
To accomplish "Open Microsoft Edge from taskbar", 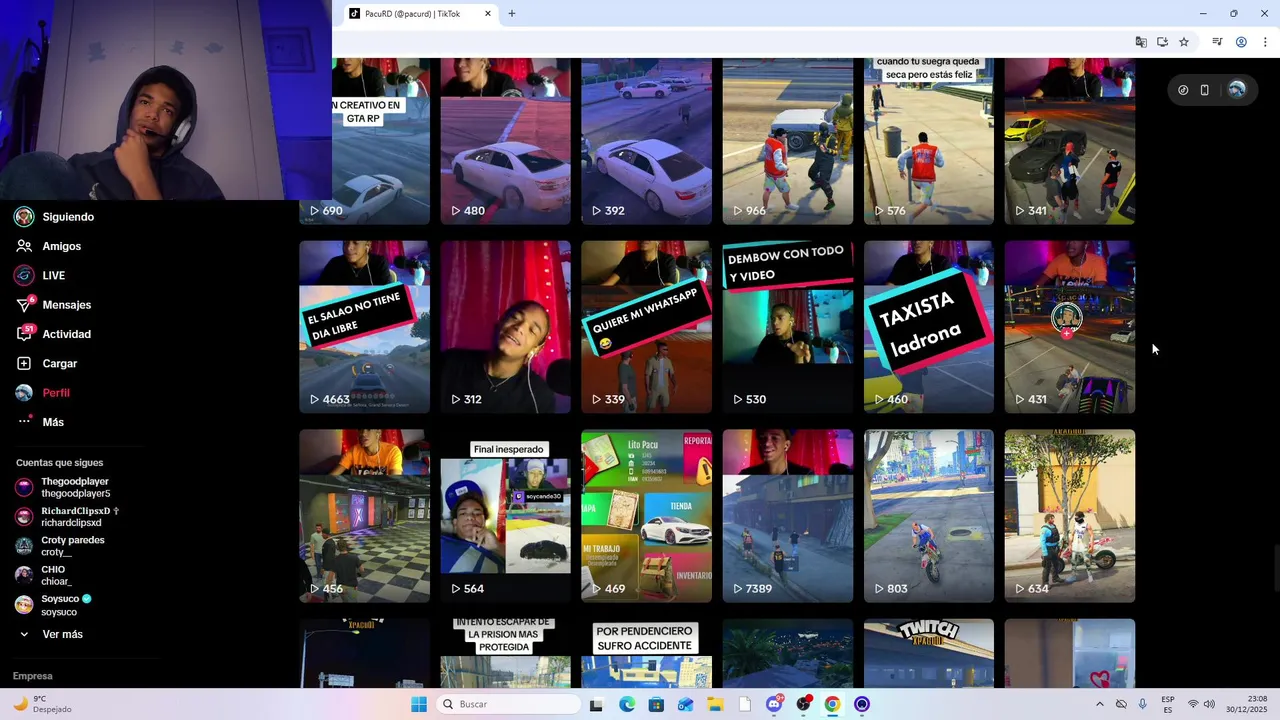I will pos(626,704).
